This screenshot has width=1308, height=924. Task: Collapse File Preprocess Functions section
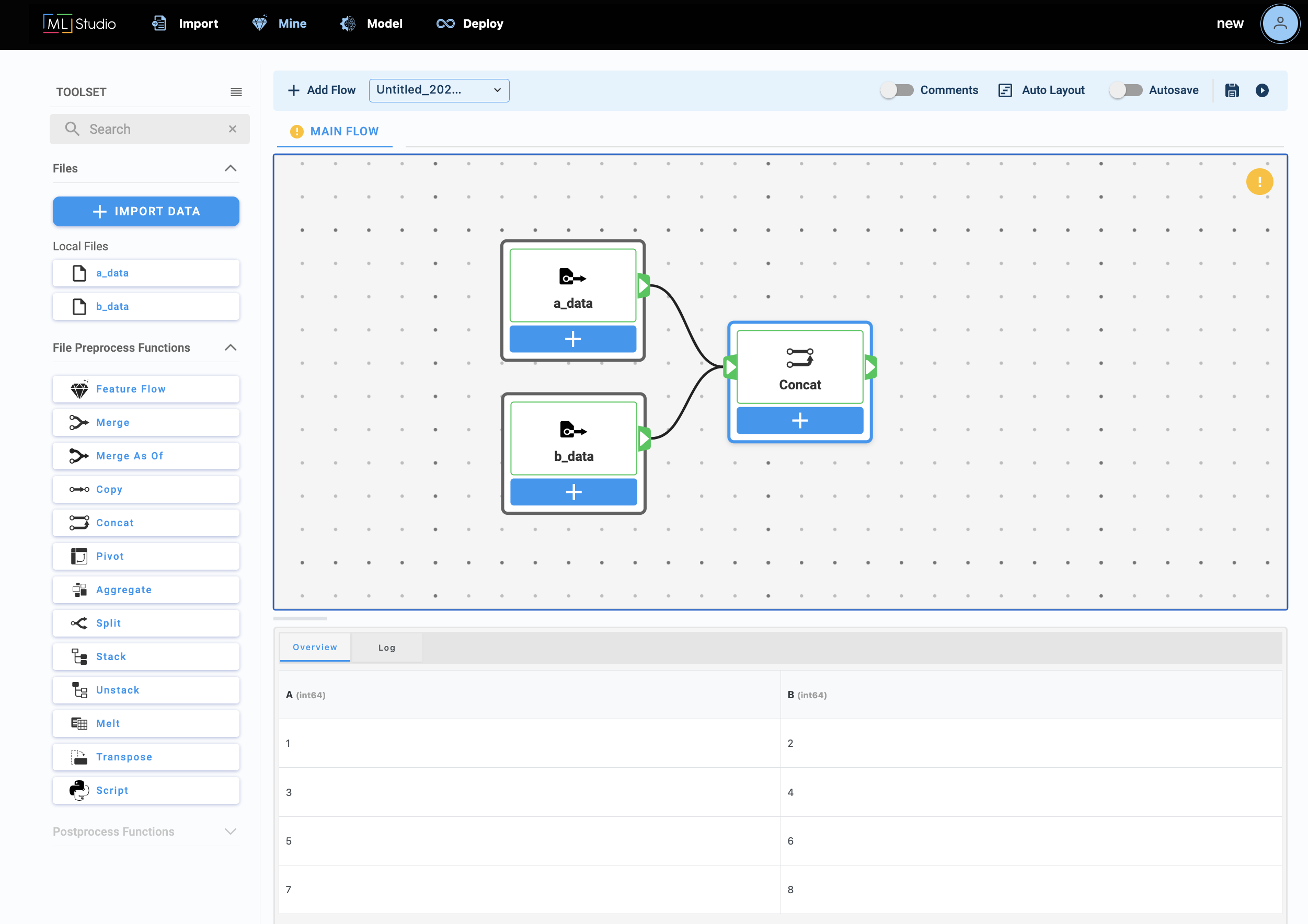(230, 348)
